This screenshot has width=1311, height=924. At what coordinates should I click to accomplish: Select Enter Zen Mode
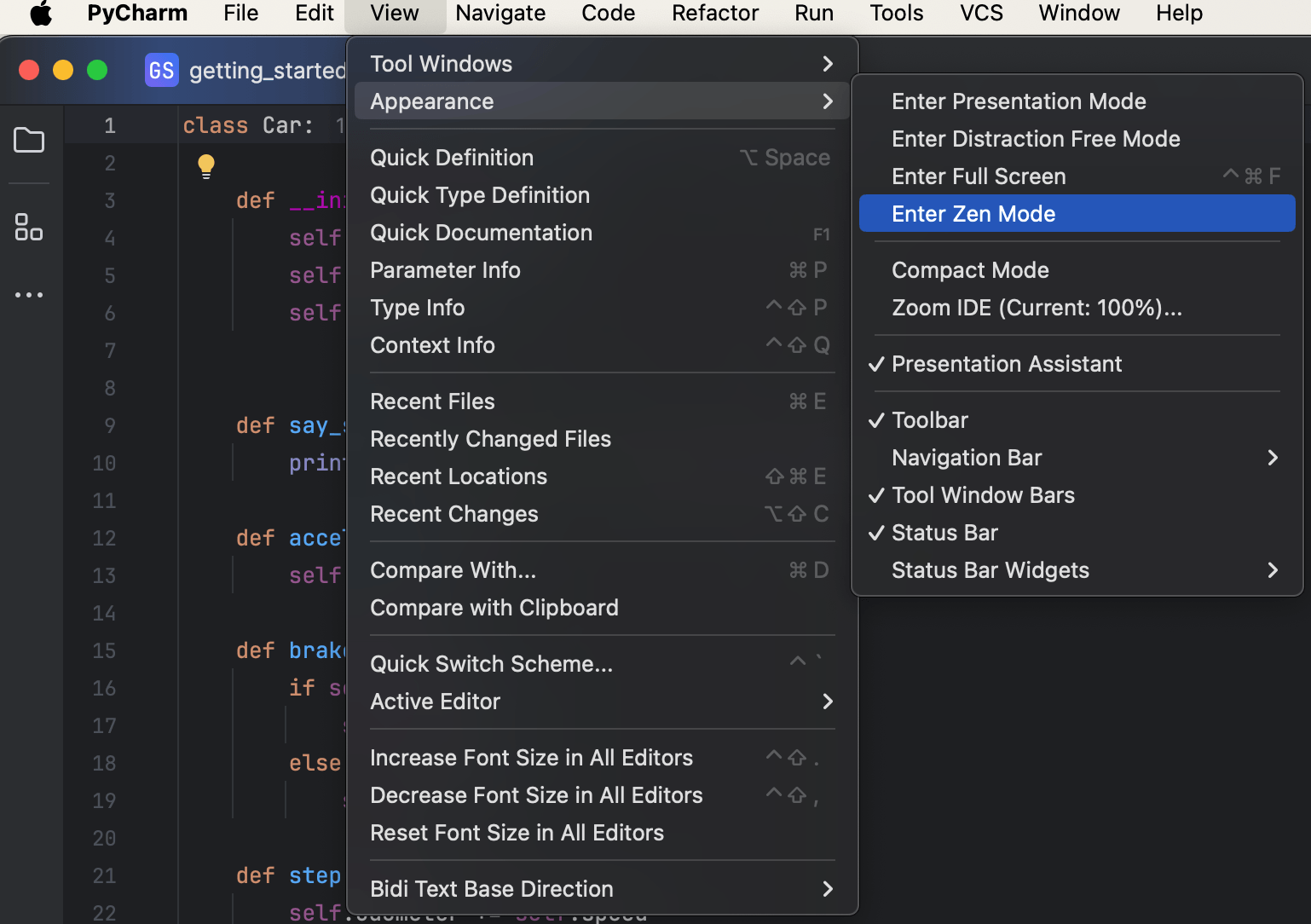coord(973,214)
